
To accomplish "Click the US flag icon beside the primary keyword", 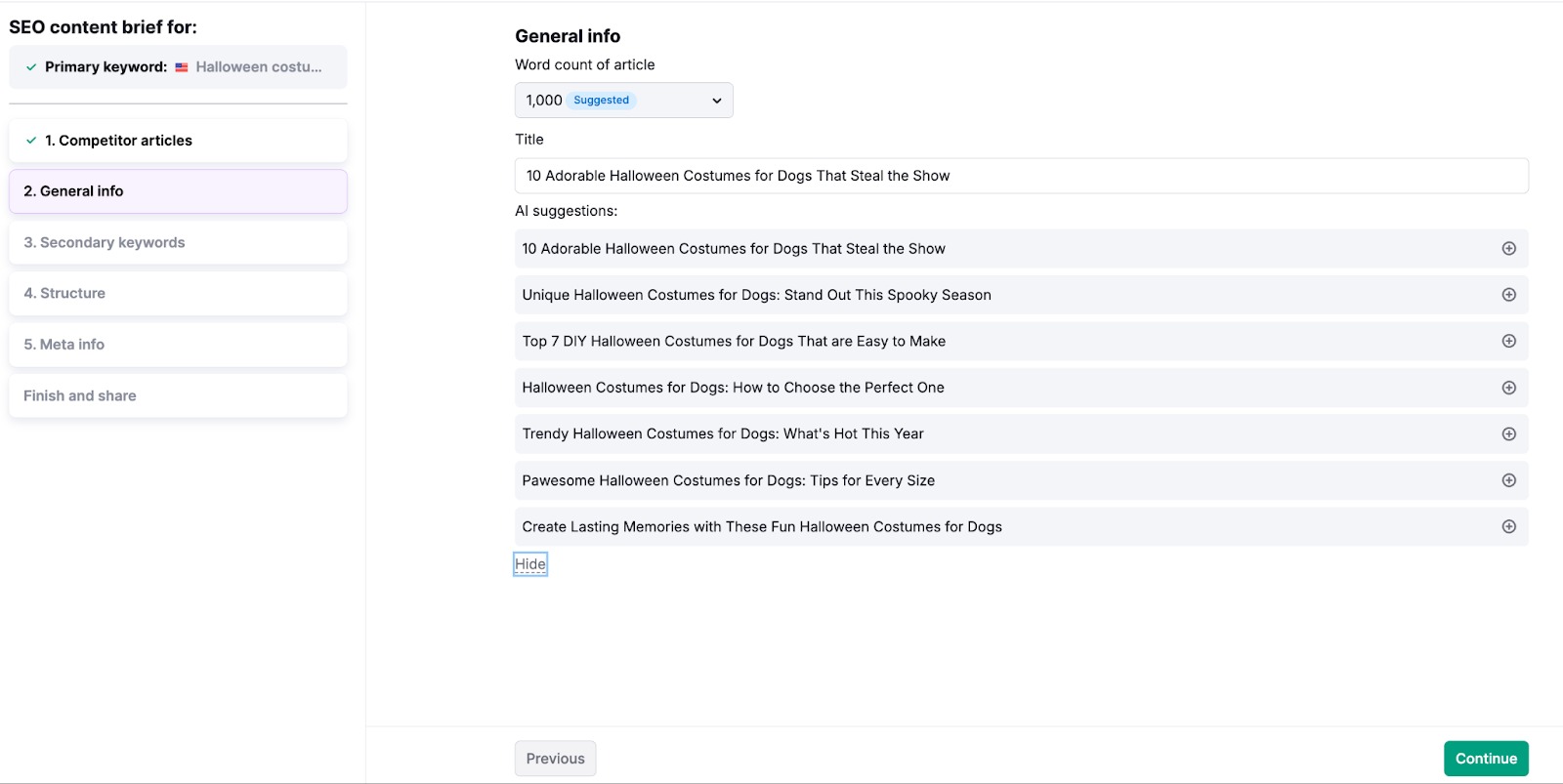I will (x=181, y=66).
